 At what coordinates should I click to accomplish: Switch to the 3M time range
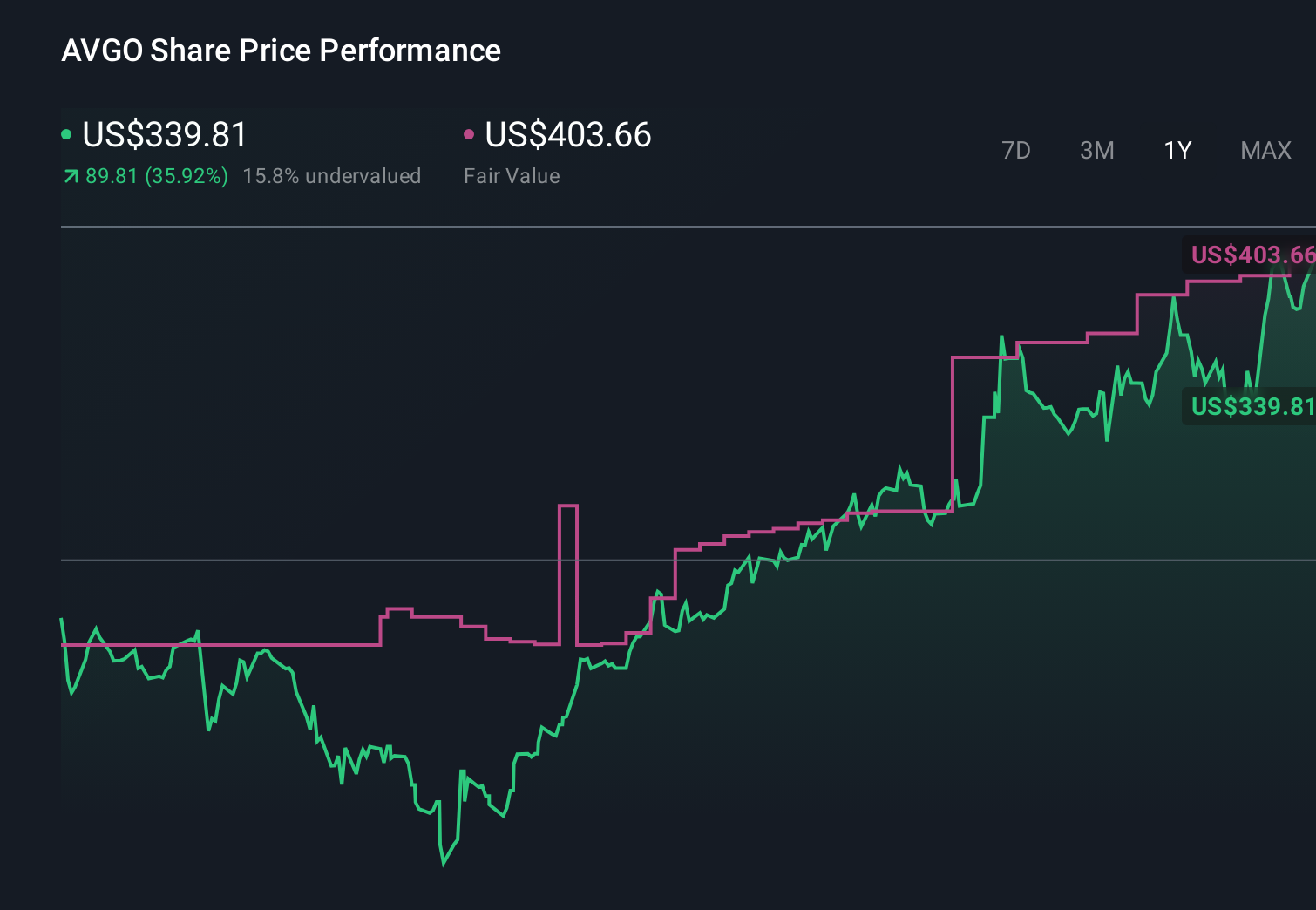coord(1096,150)
